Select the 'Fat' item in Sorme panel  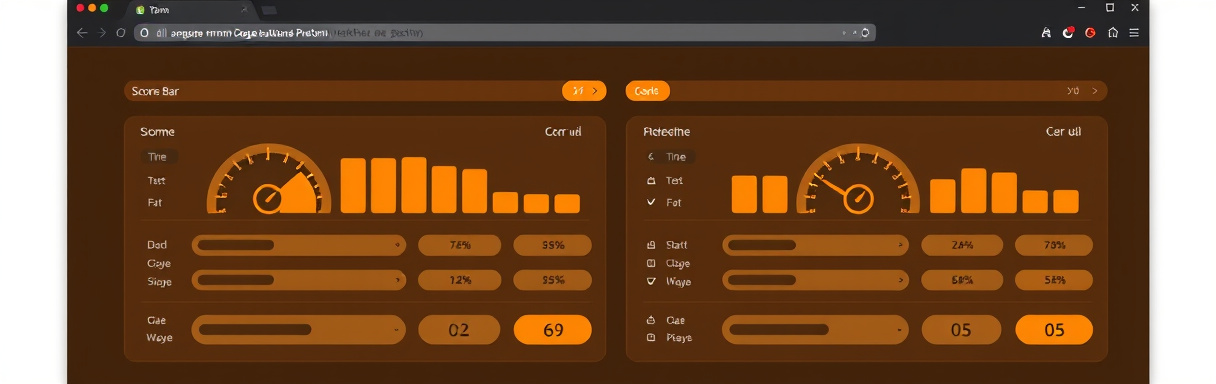pyautogui.click(x=155, y=202)
